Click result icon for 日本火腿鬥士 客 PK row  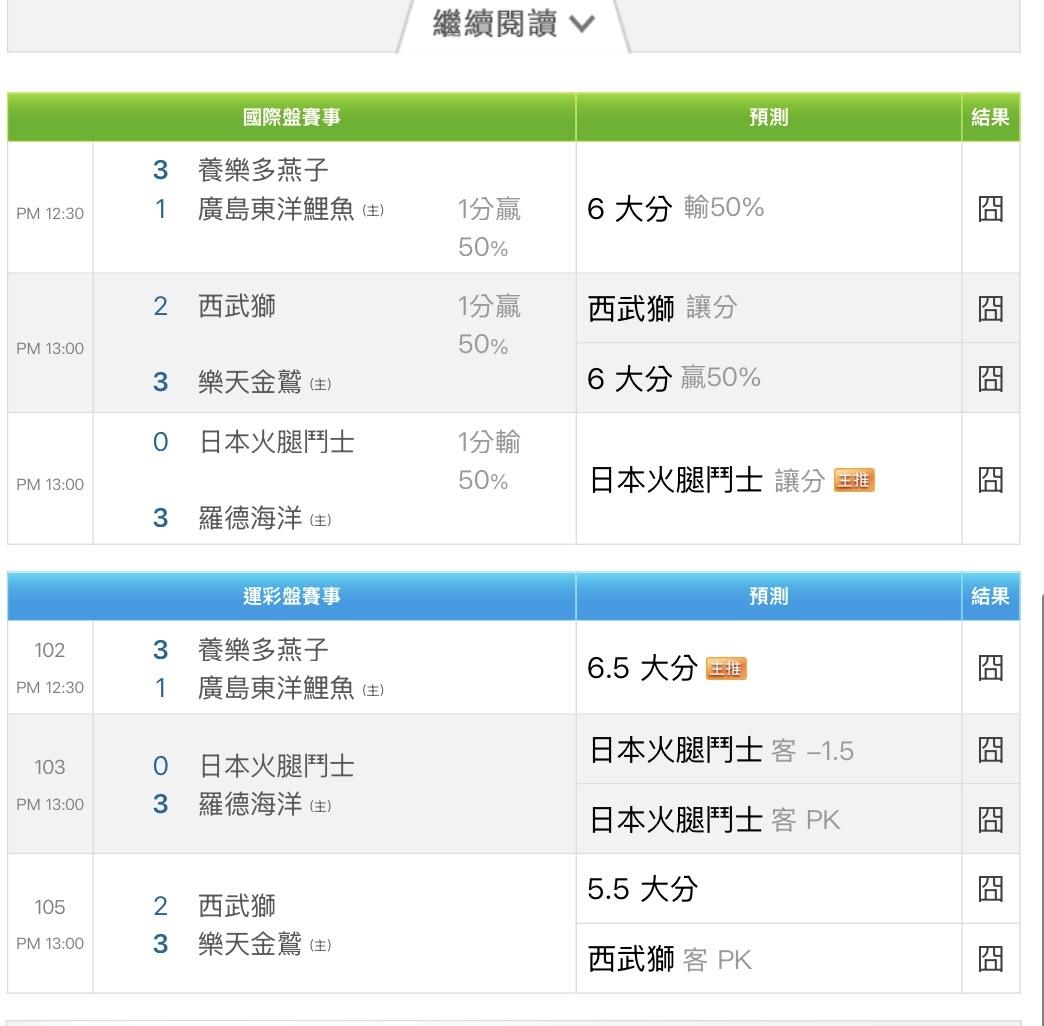tap(990, 820)
